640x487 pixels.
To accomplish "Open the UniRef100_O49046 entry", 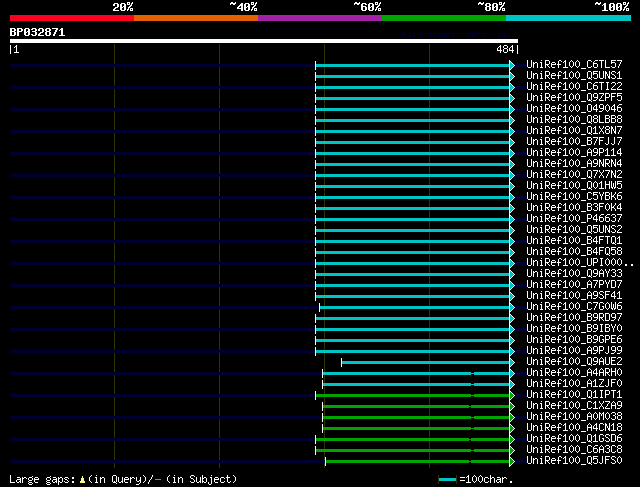I will coord(574,109).
